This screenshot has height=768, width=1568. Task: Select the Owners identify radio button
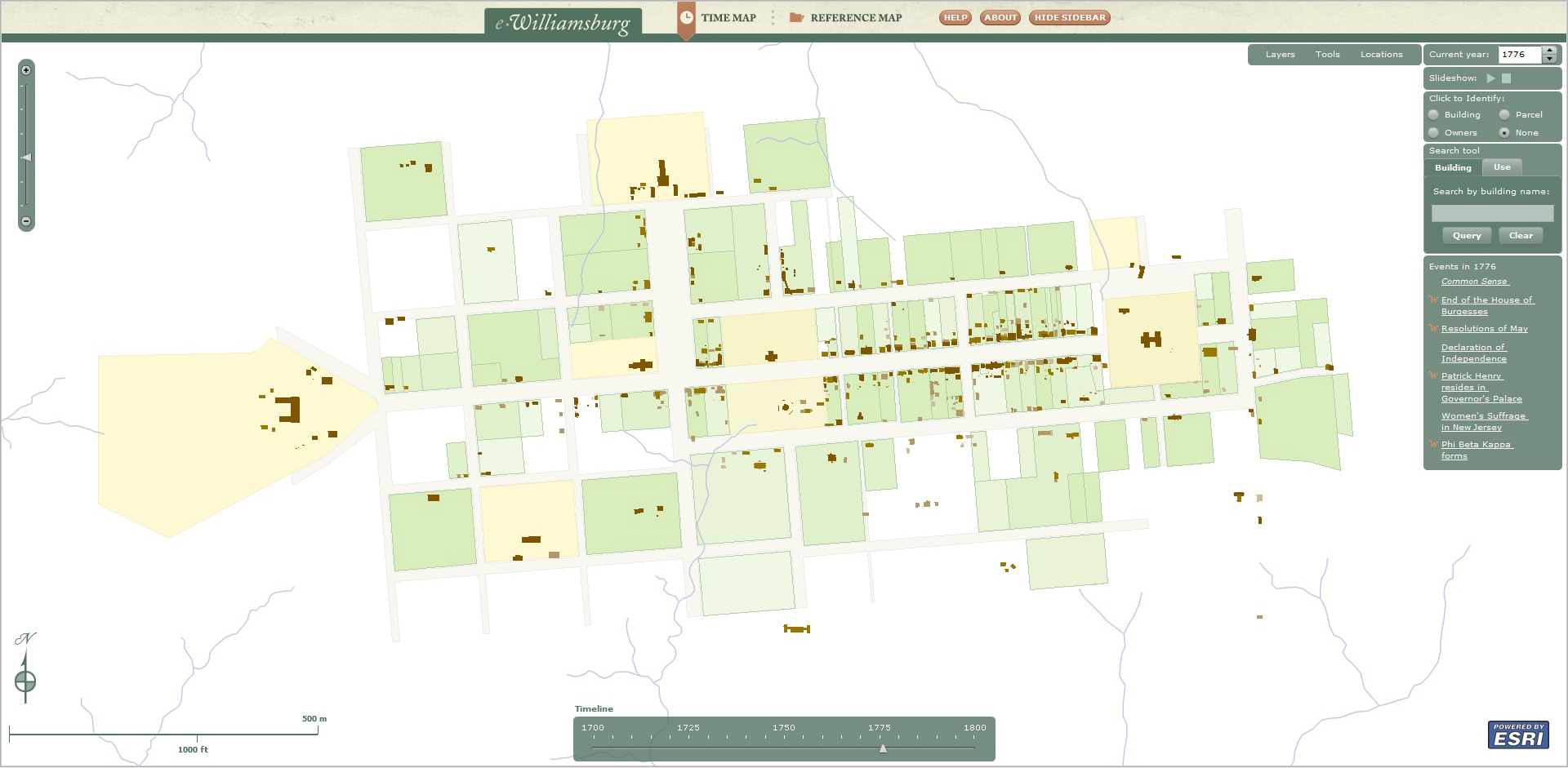[x=1433, y=133]
